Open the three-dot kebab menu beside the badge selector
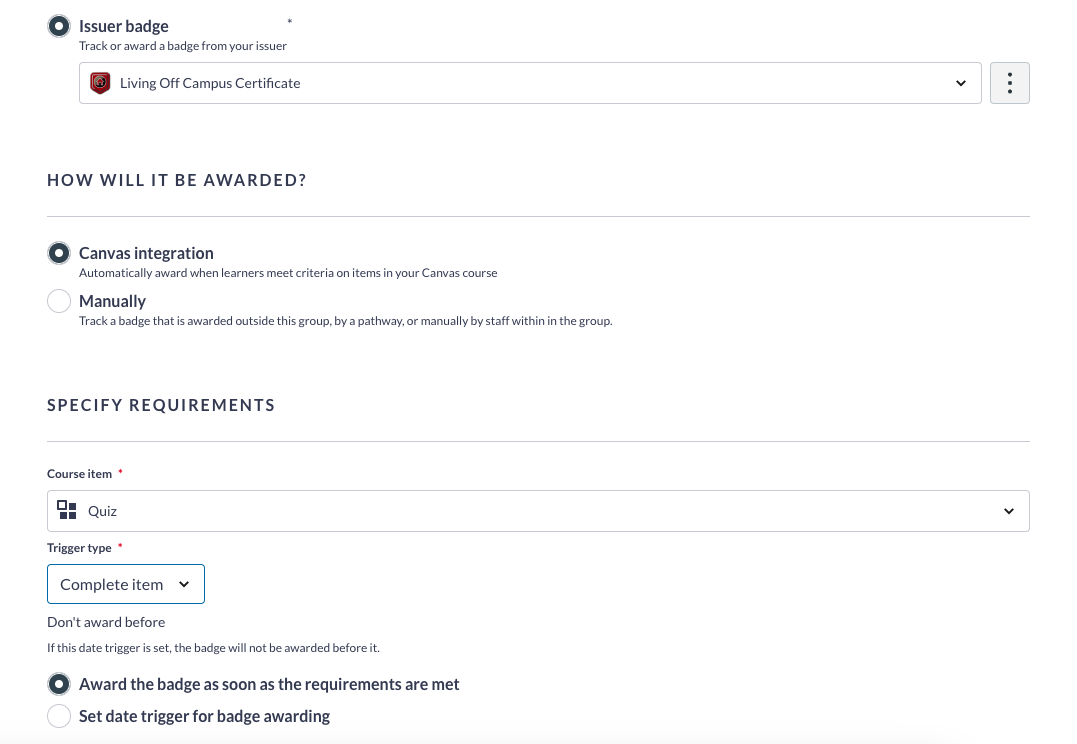Screen dimensions: 1077x744 click(x=1009, y=83)
